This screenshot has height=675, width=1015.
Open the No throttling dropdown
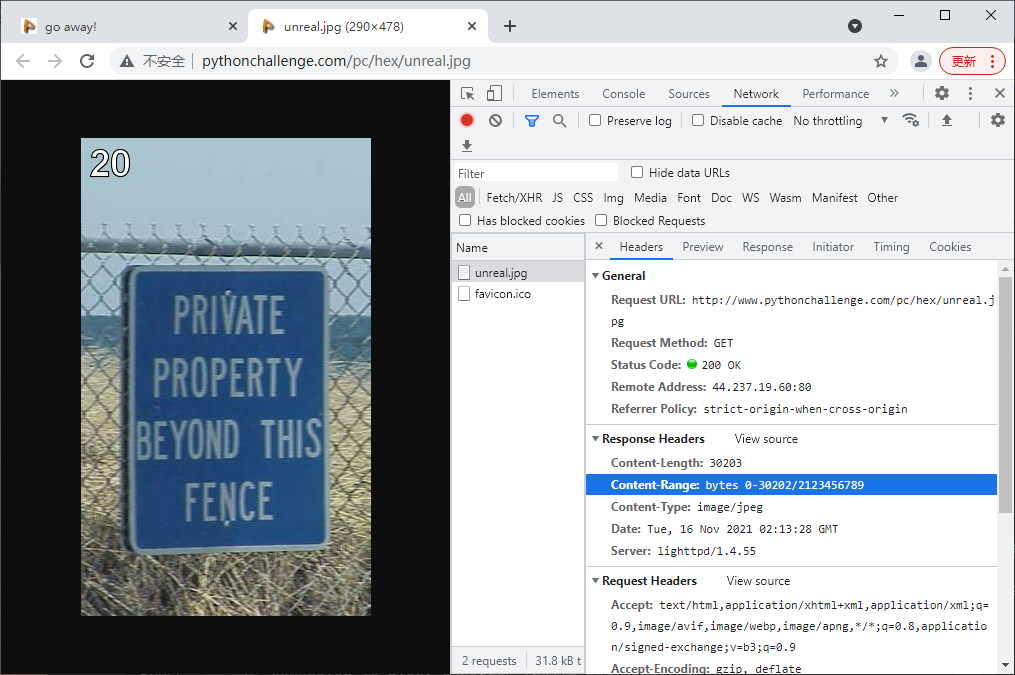840,120
